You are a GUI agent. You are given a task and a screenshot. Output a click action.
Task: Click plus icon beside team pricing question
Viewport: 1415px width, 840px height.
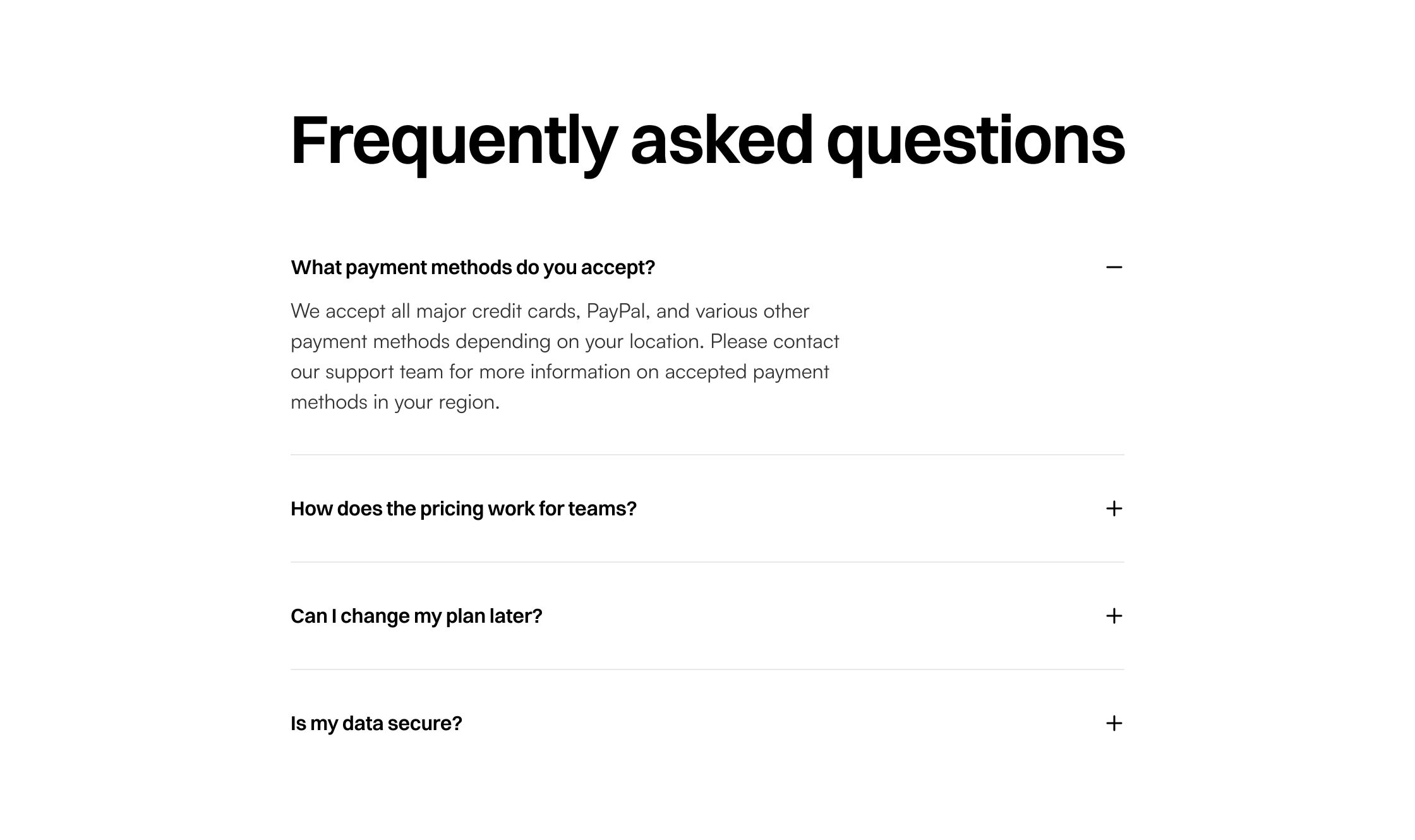coord(1114,508)
